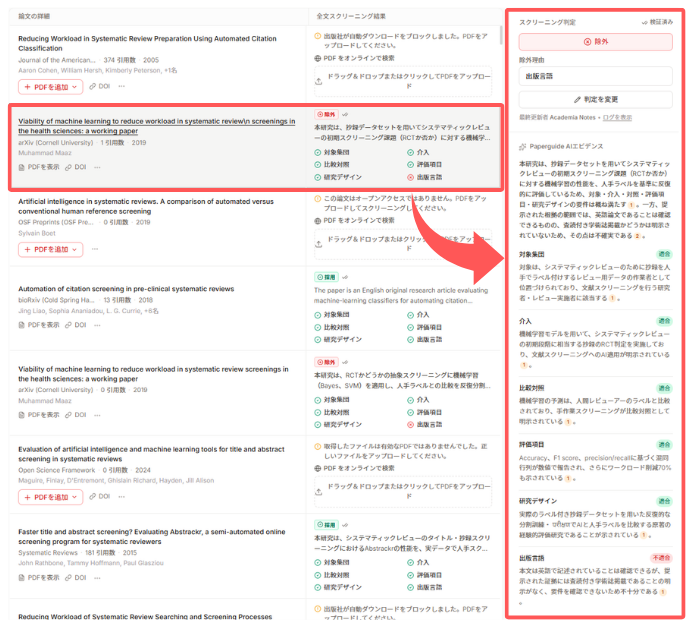Click verified check icon beside Faster title 採用 badge
The image size is (695, 630).
point(345,525)
